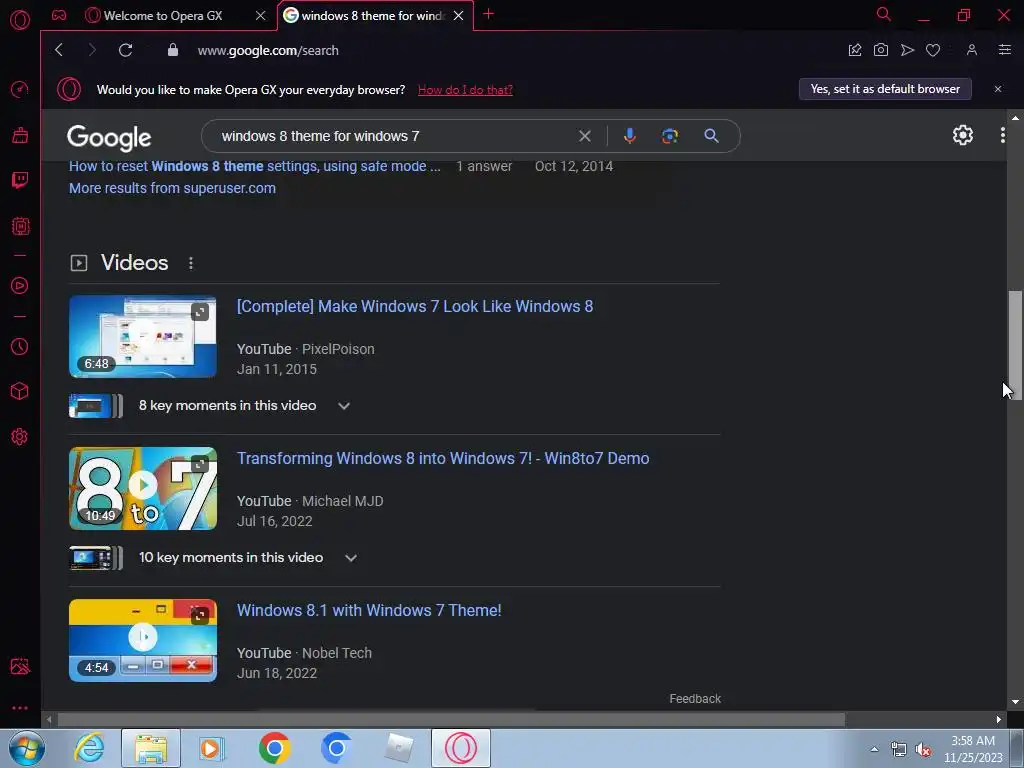The image size is (1024, 768).
Task: Clear the Google search box text
Action: [584, 136]
